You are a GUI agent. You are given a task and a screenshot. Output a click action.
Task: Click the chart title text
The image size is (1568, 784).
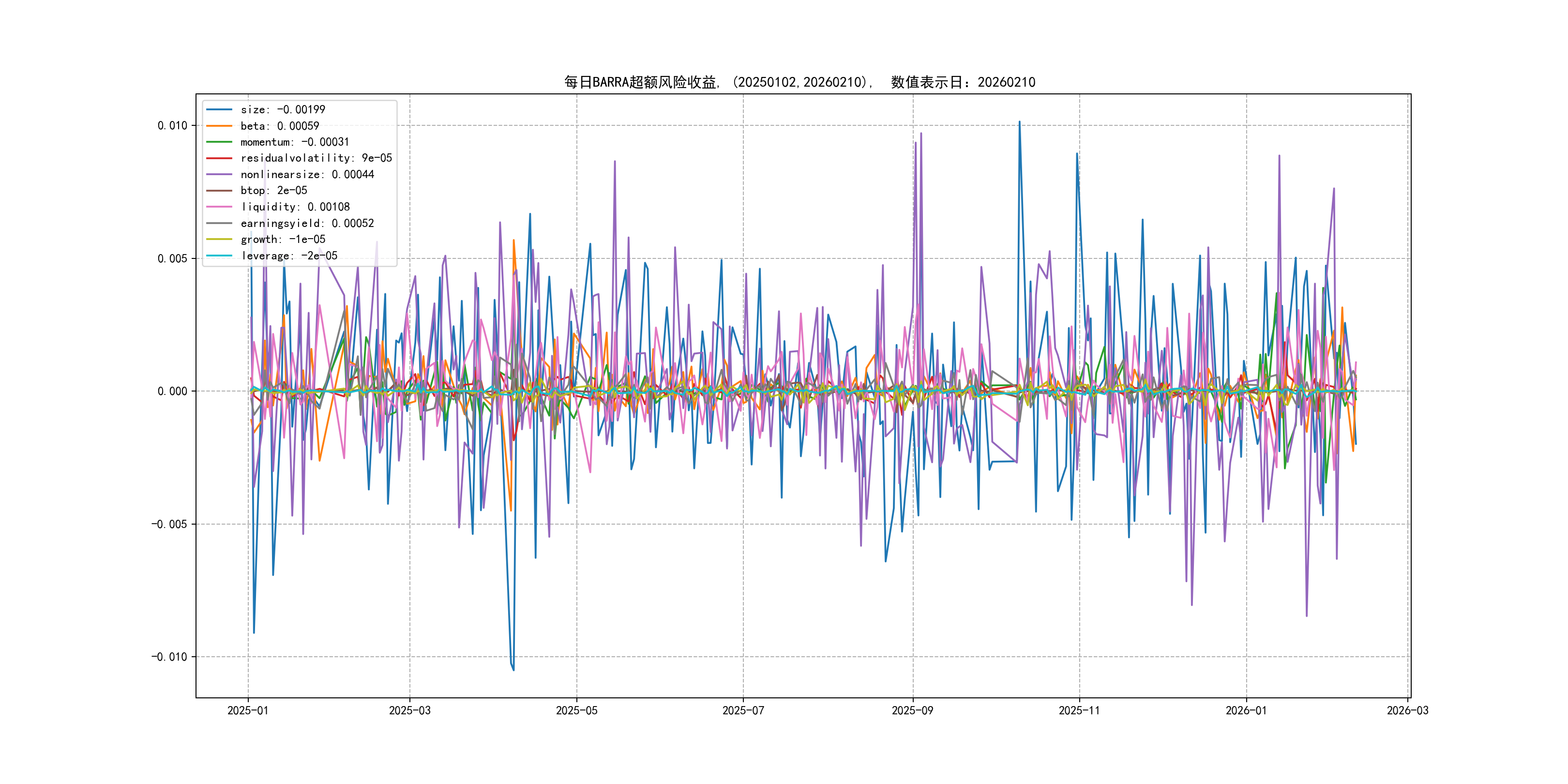coord(799,82)
